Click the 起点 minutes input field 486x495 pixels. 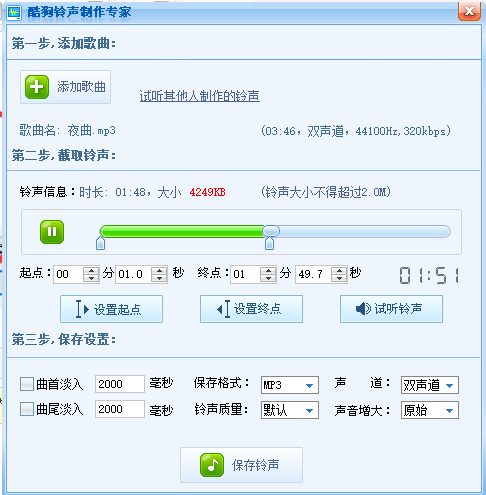[x=68, y=274]
